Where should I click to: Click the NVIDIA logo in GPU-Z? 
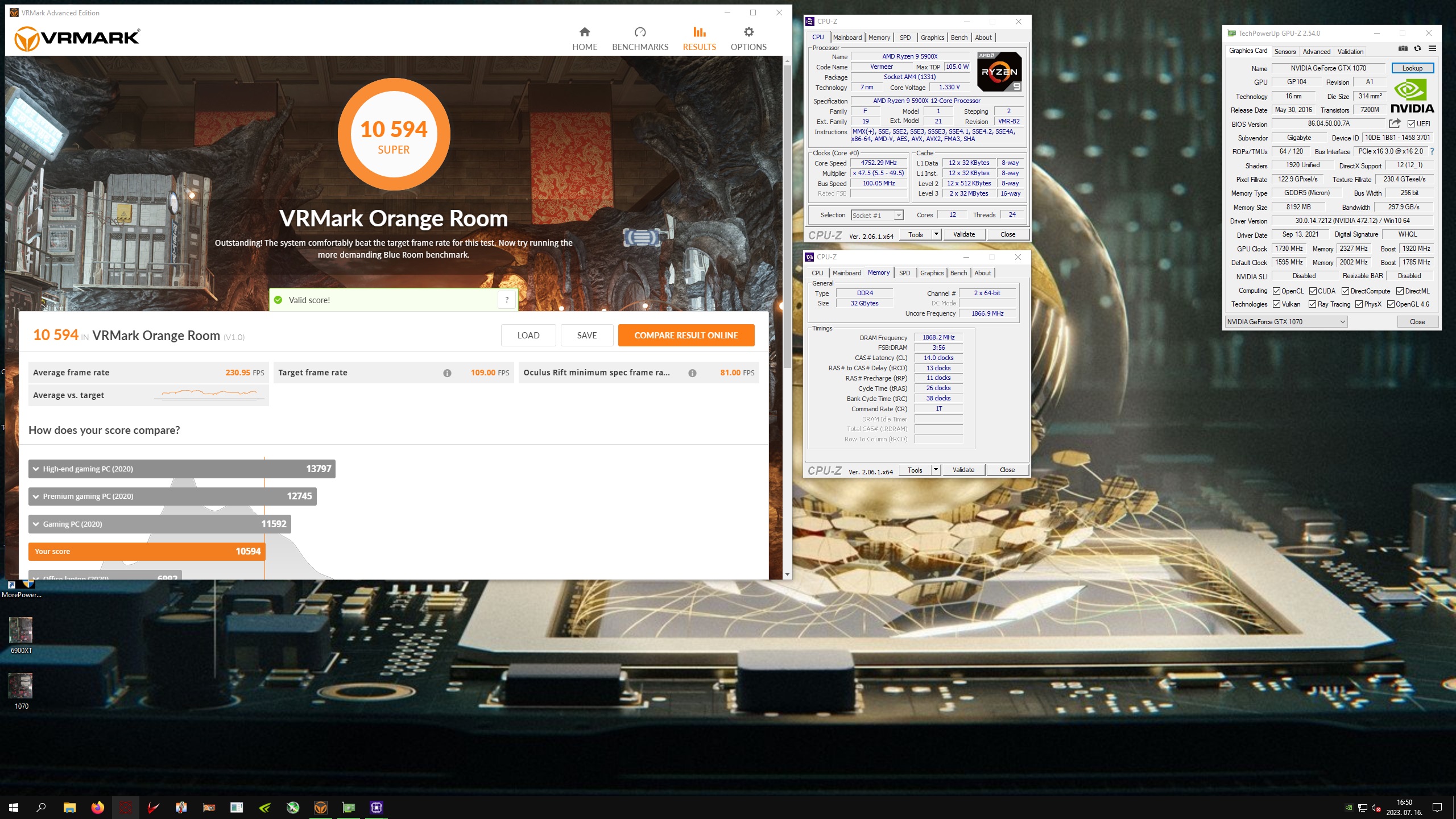click(x=1412, y=96)
